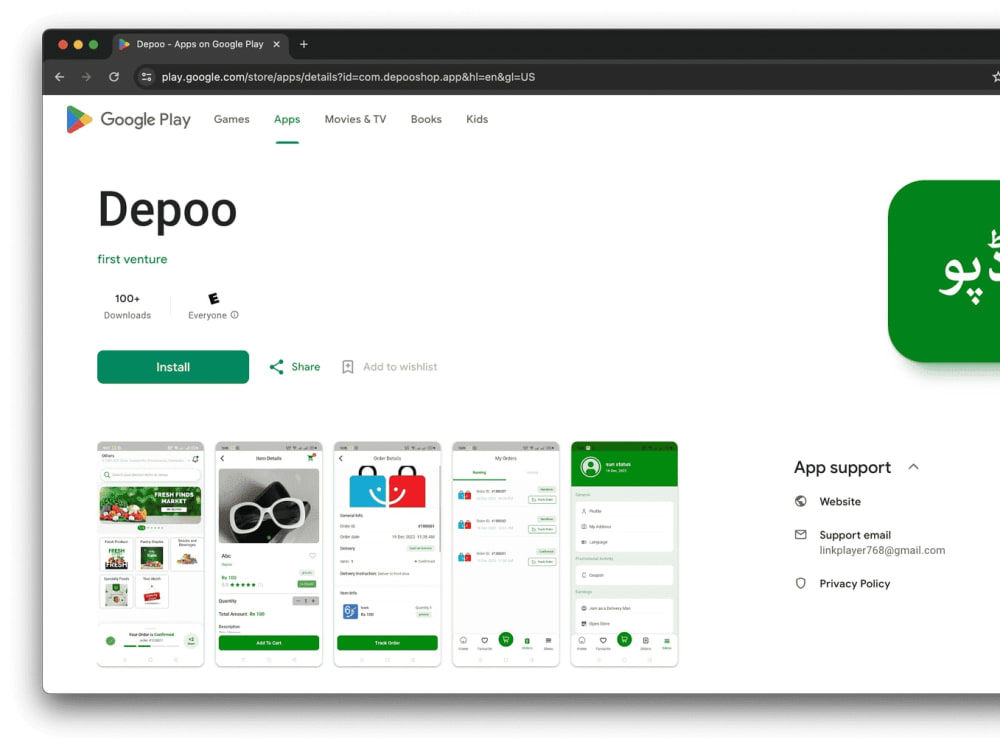Click the green Depoo app icon
1000x750 pixels.
click(944, 271)
